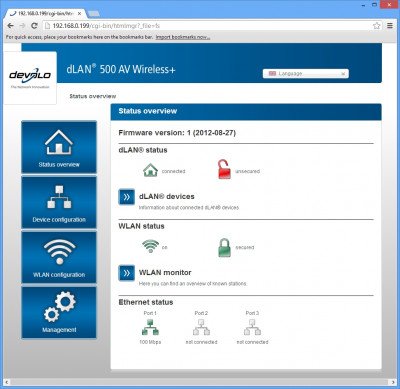Click the Status overview breadcrumb text
This screenshot has width=400, height=389.
(93, 96)
